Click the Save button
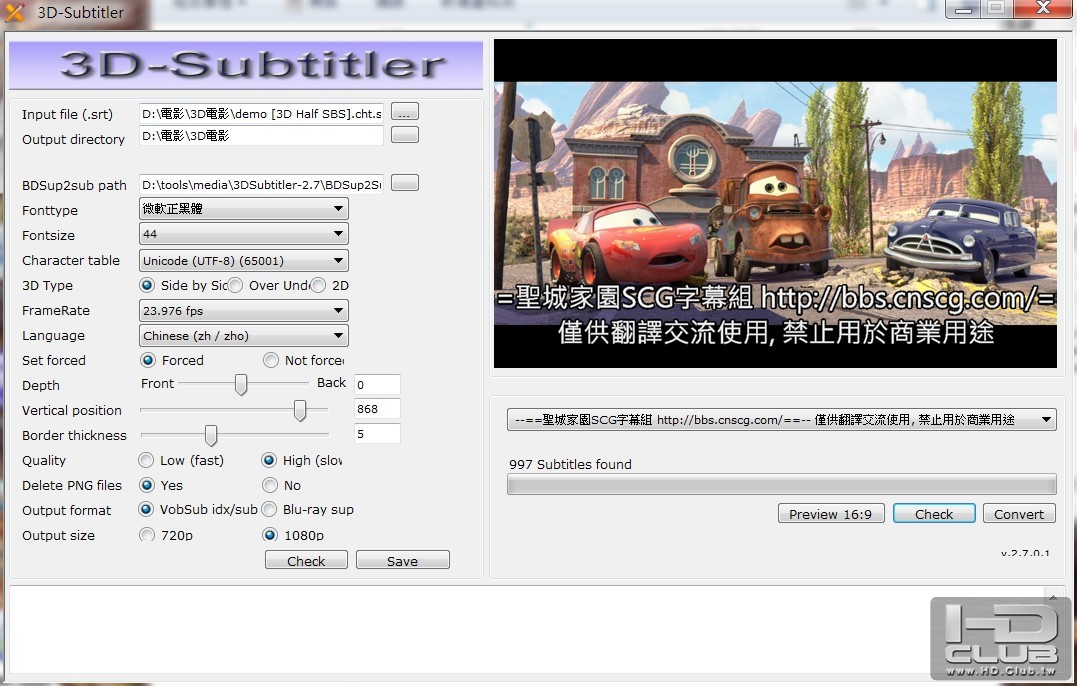 (x=403, y=560)
